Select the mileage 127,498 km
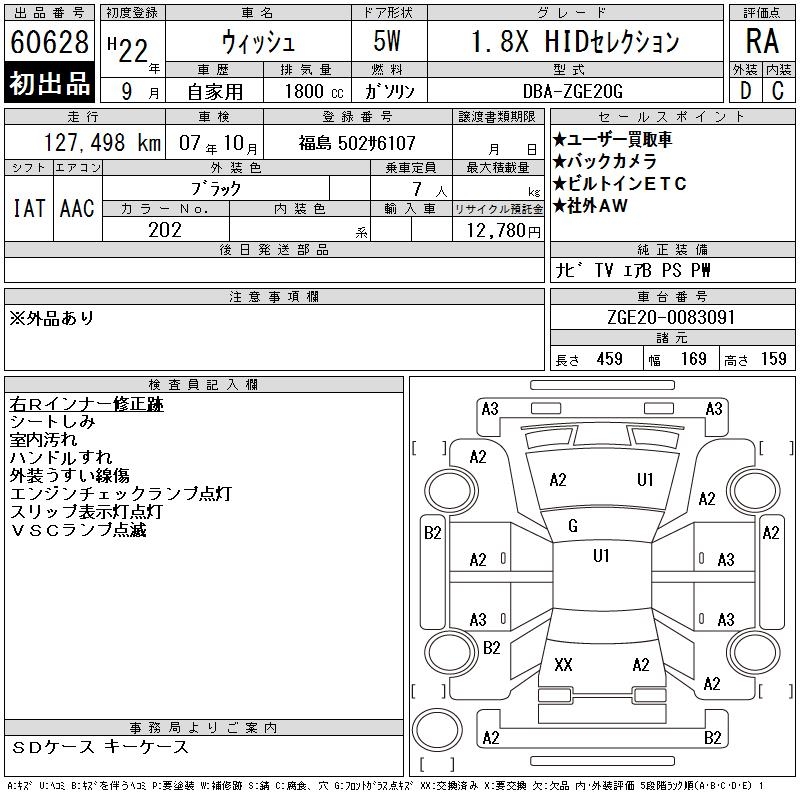The image size is (800, 800). 102,143
